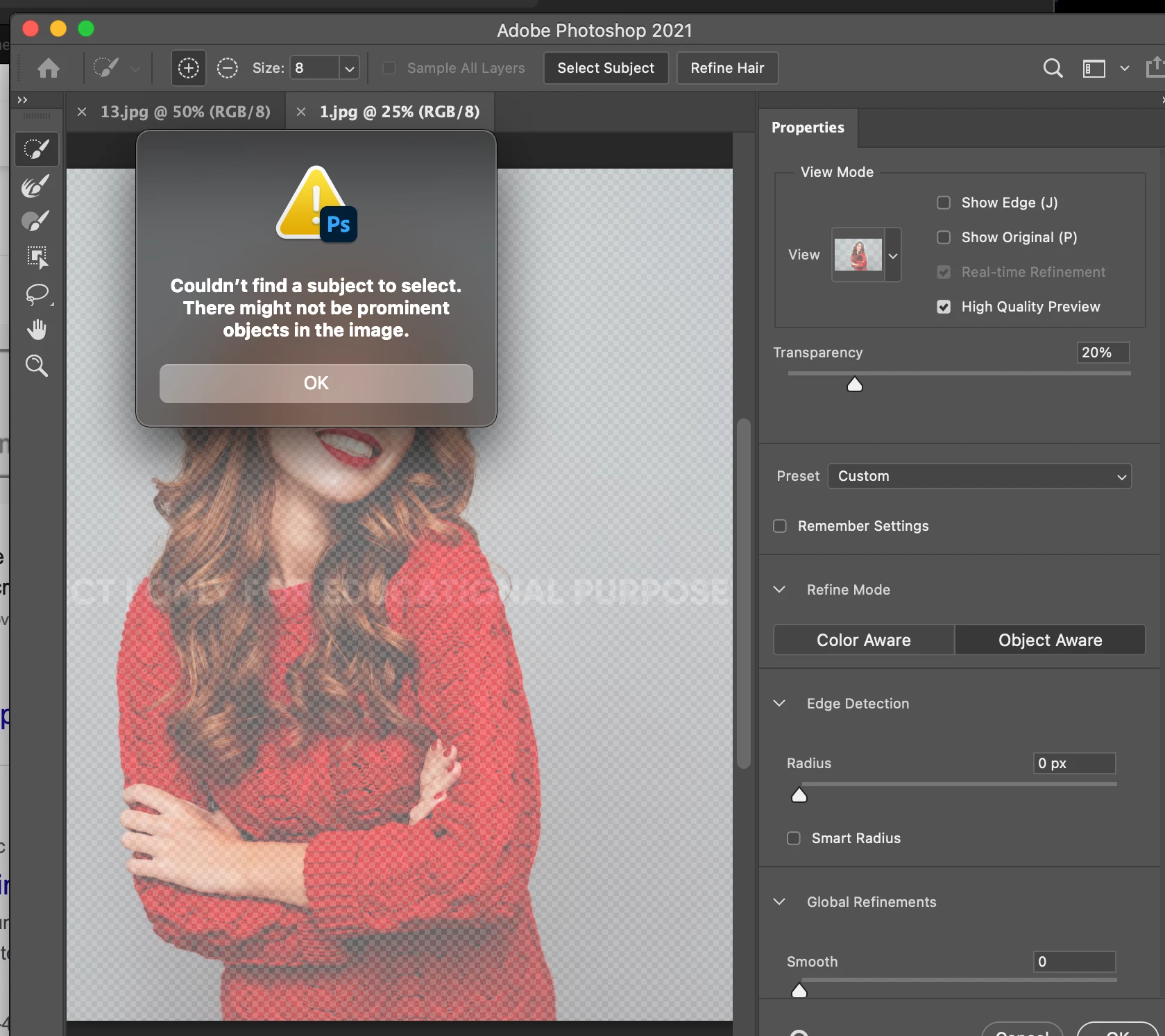The height and width of the screenshot is (1036, 1165).
Task: Select the Object Selection tool
Action: 37,257
